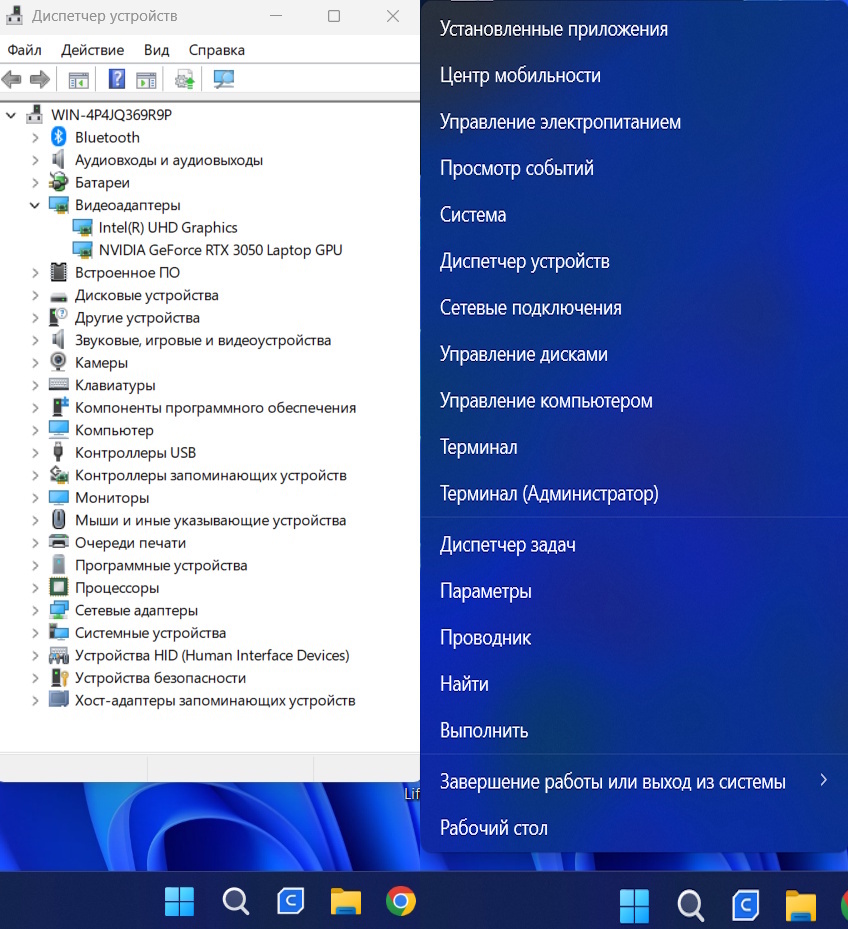Click the Back arrow in Device Manager toolbar

(12, 79)
